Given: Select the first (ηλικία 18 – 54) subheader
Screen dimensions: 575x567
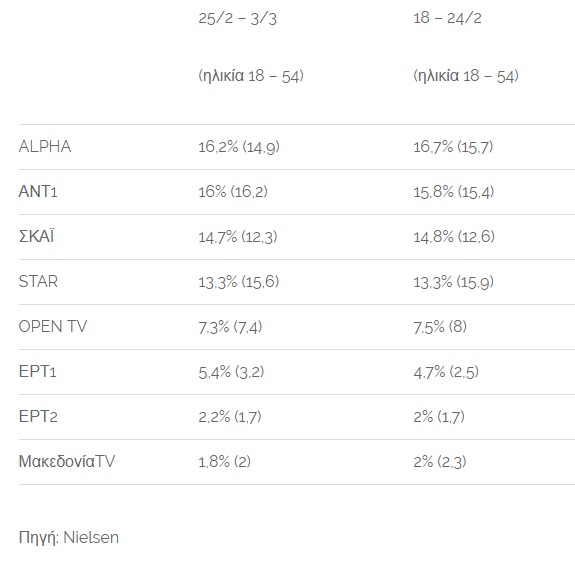Looking at the screenshot, I should (x=251, y=76).
